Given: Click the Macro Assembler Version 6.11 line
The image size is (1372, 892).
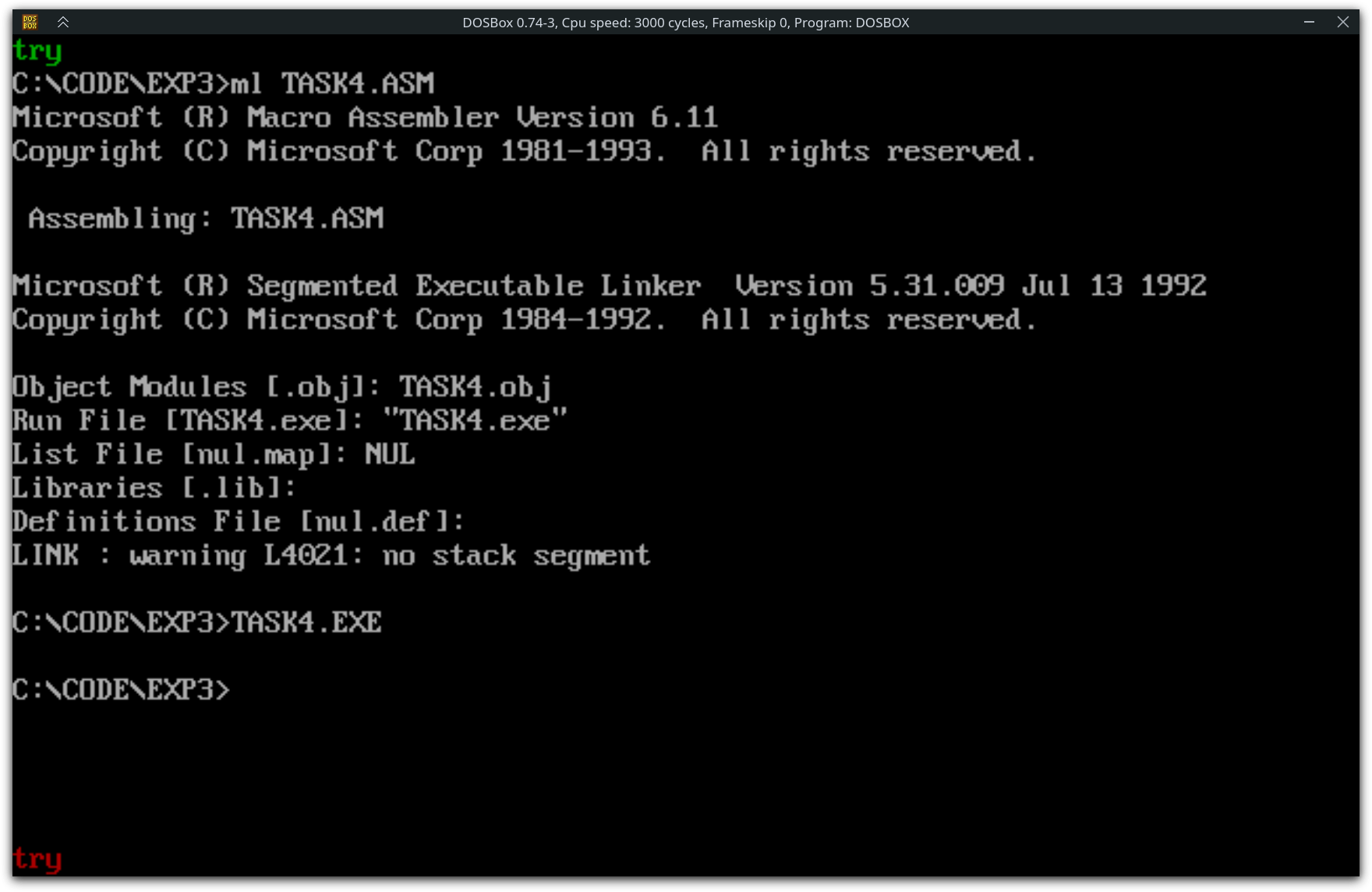Looking at the screenshot, I should coord(364,118).
